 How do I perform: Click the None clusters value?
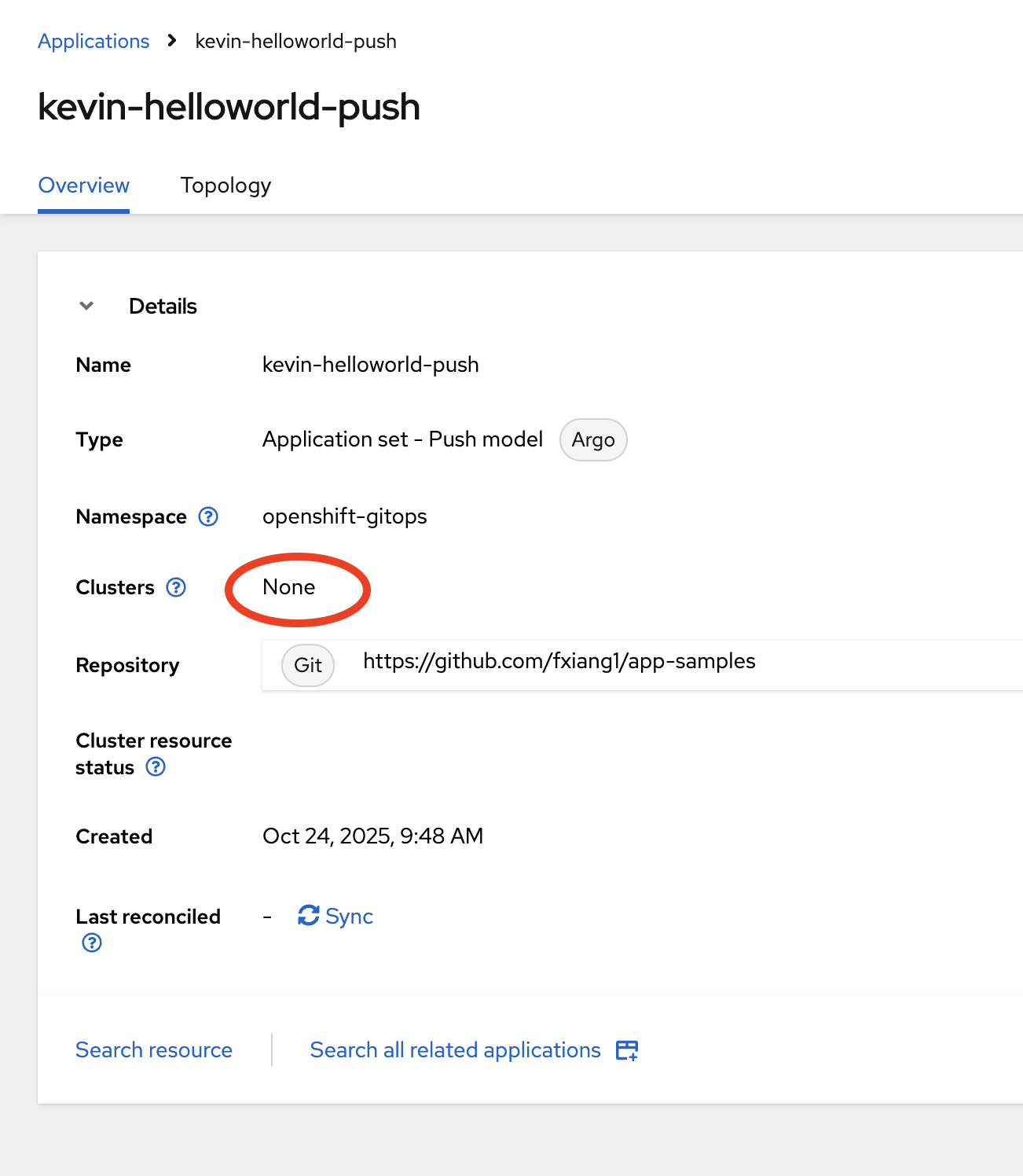click(289, 587)
